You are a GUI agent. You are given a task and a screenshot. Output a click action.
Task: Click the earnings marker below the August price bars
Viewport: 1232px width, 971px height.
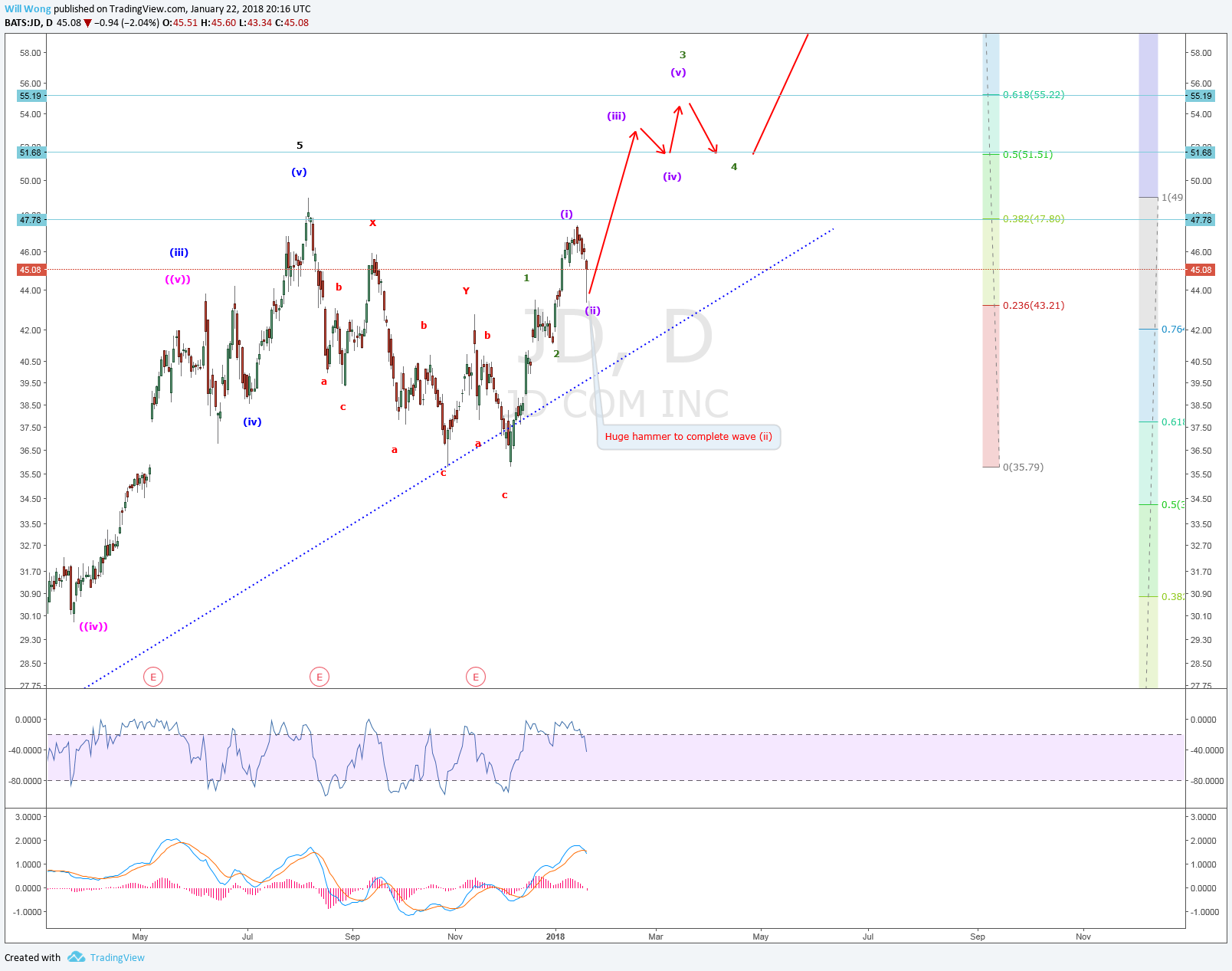click(319, 677)
